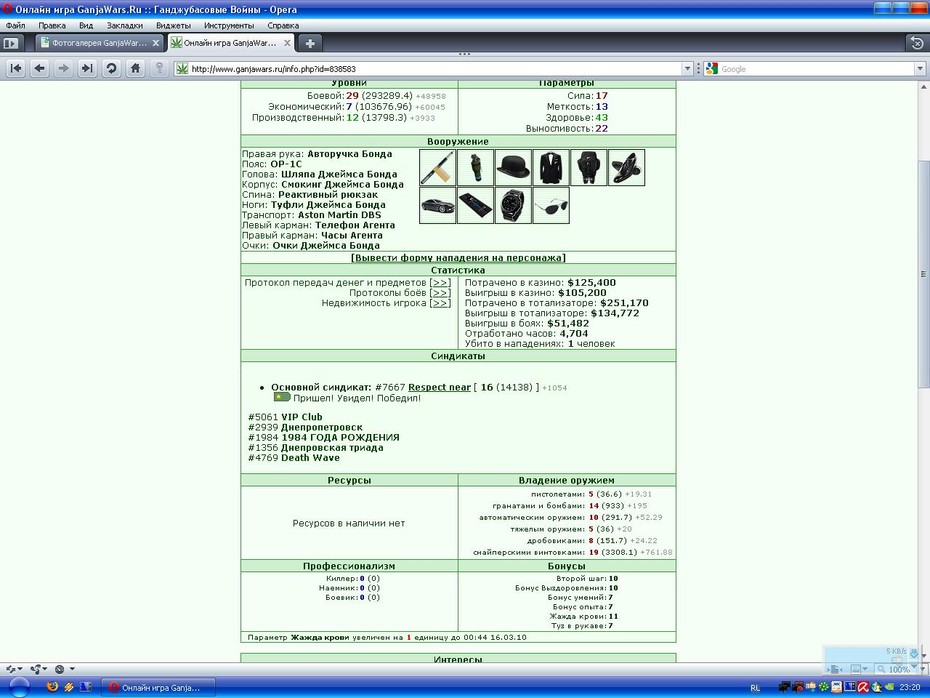Open the Инструменты menu

(228, 26)
